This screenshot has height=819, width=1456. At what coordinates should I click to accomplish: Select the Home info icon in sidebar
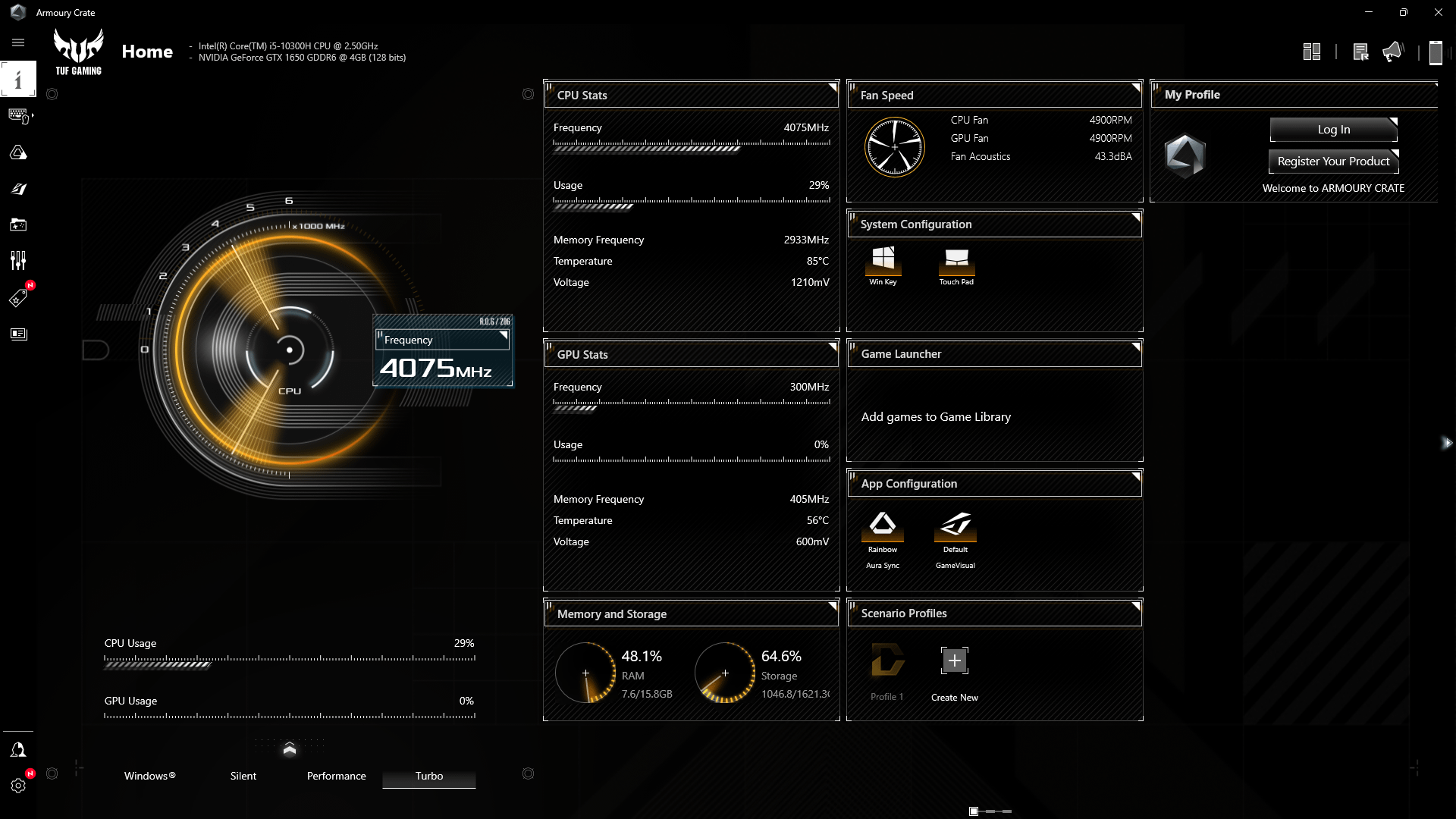click(x=18, y=79)
